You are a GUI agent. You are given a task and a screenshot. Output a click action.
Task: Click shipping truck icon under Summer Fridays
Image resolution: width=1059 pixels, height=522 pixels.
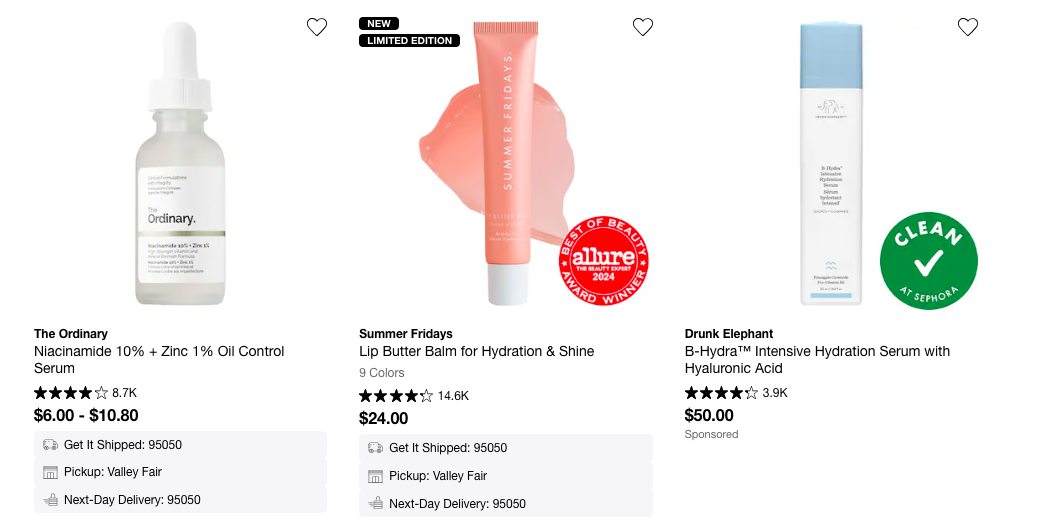click(376, 448)
